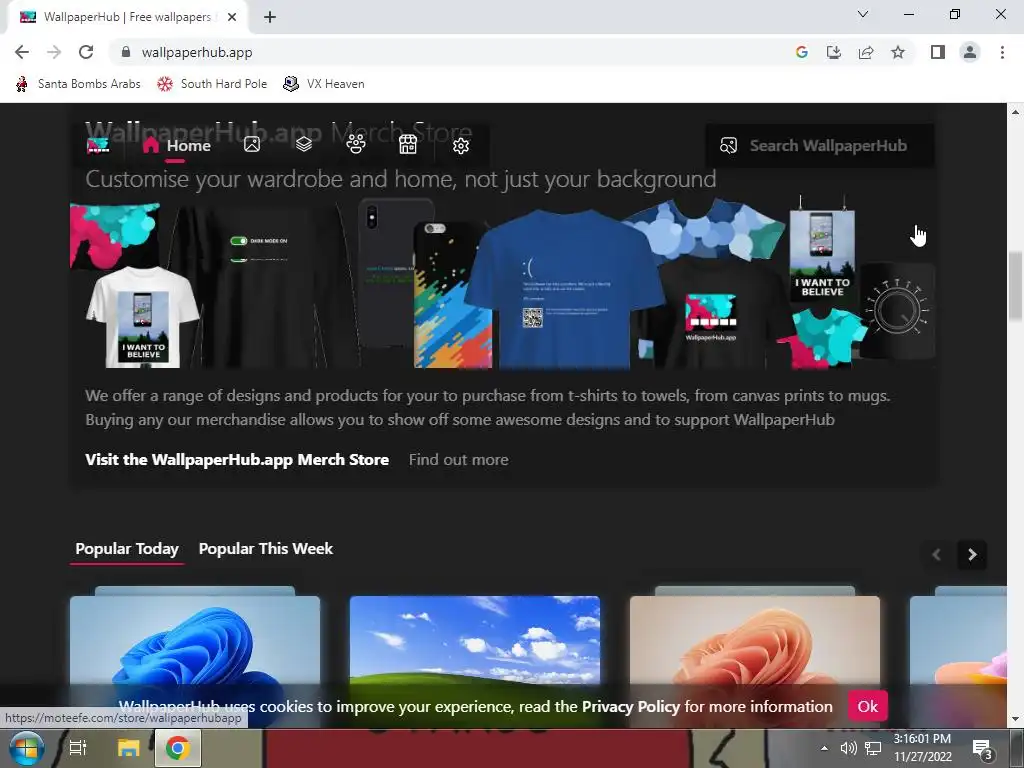Expand the tab search chevron
Screen dimensions: 1024x768
[863, 14]
